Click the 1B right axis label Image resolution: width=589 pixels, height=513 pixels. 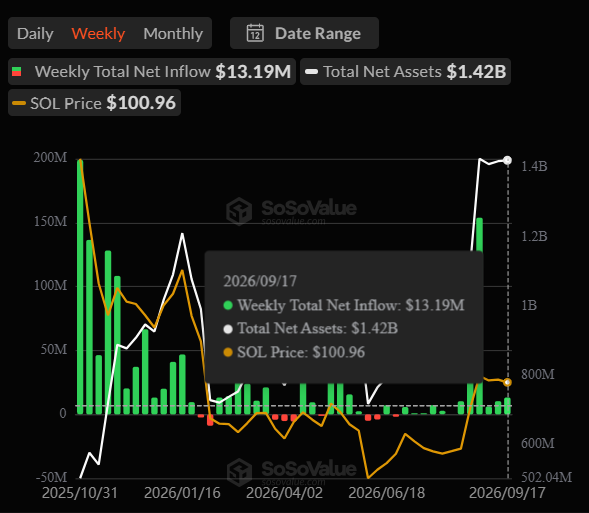(x=529, y=305)
